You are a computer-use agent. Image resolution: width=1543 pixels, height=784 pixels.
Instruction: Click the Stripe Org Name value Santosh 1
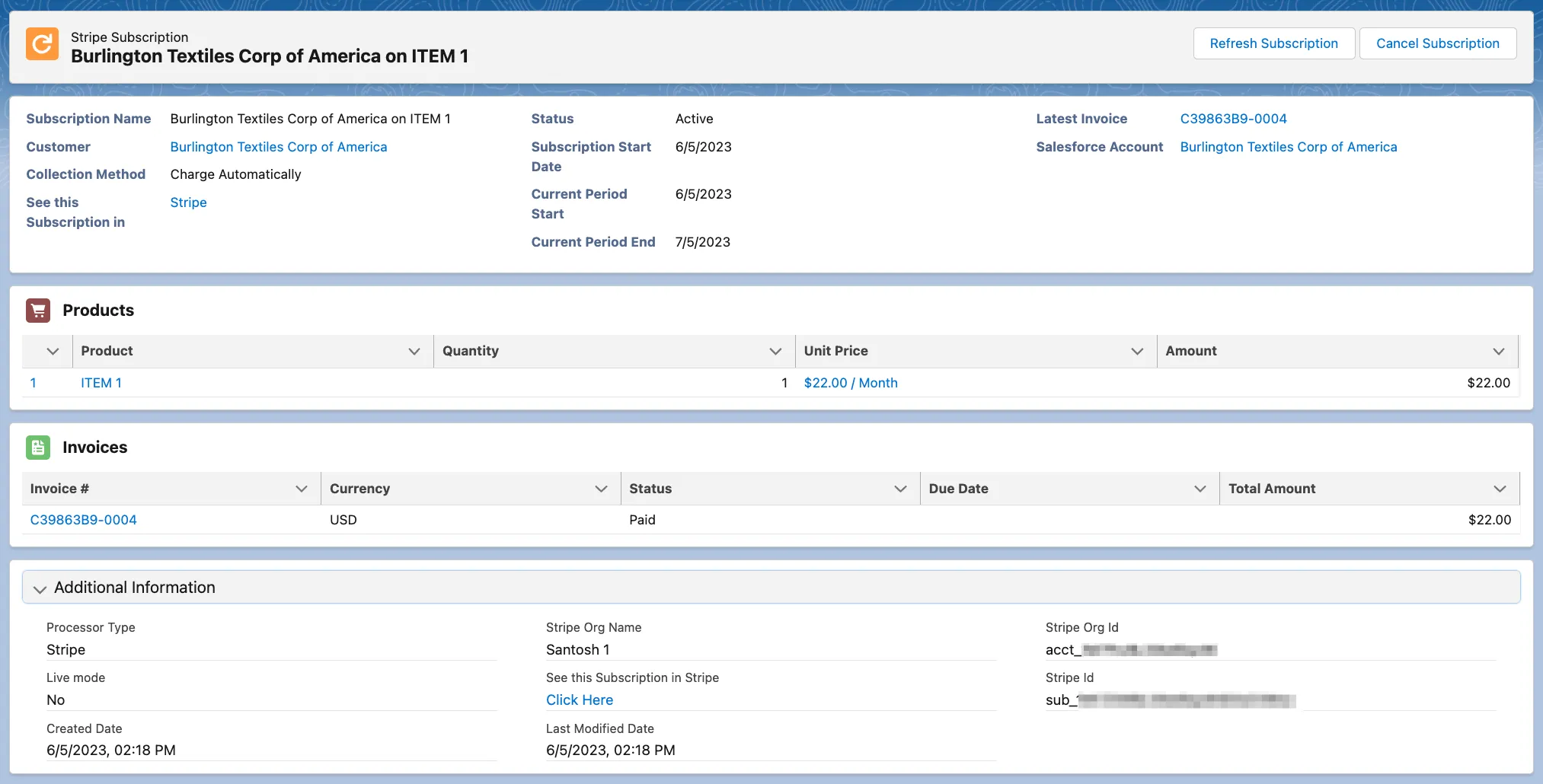coord(577,649)
